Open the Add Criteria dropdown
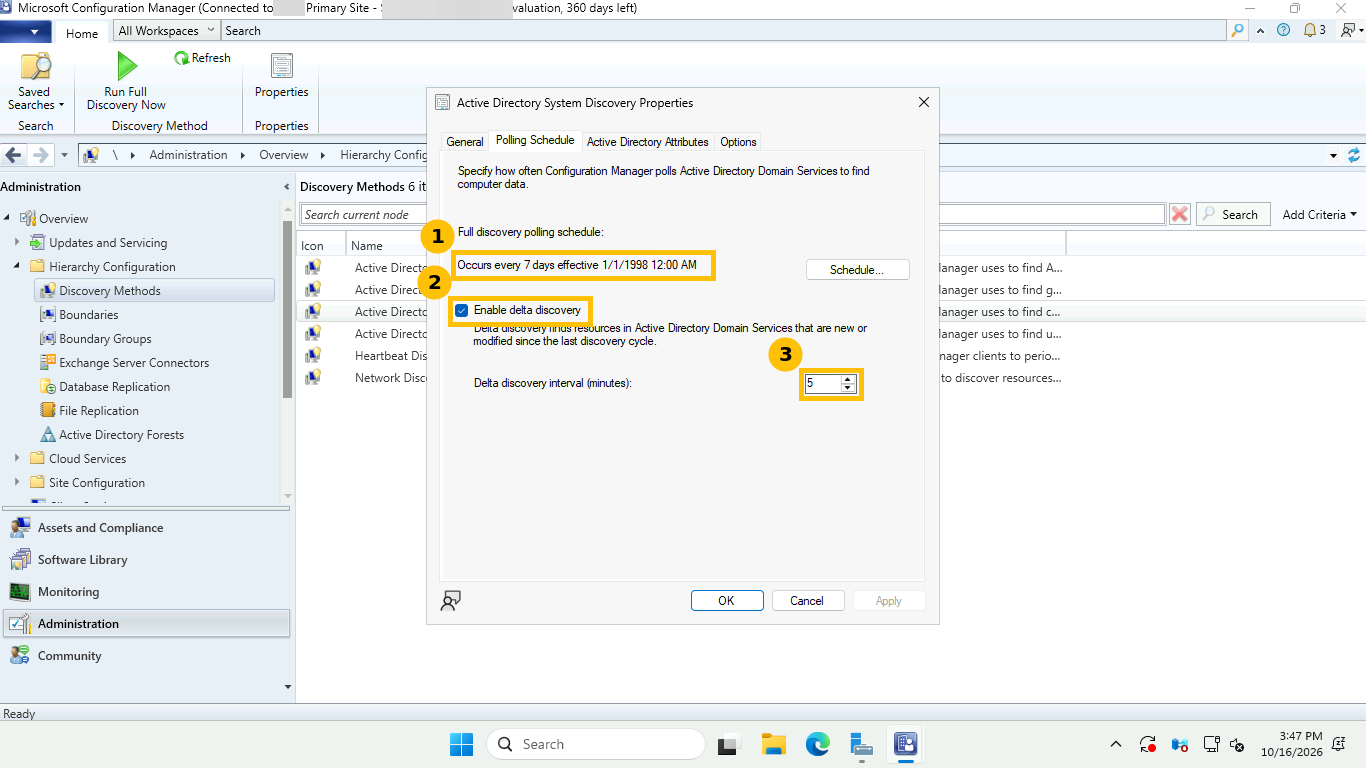Screen dimensions: 1366x768 (1320, 214)
